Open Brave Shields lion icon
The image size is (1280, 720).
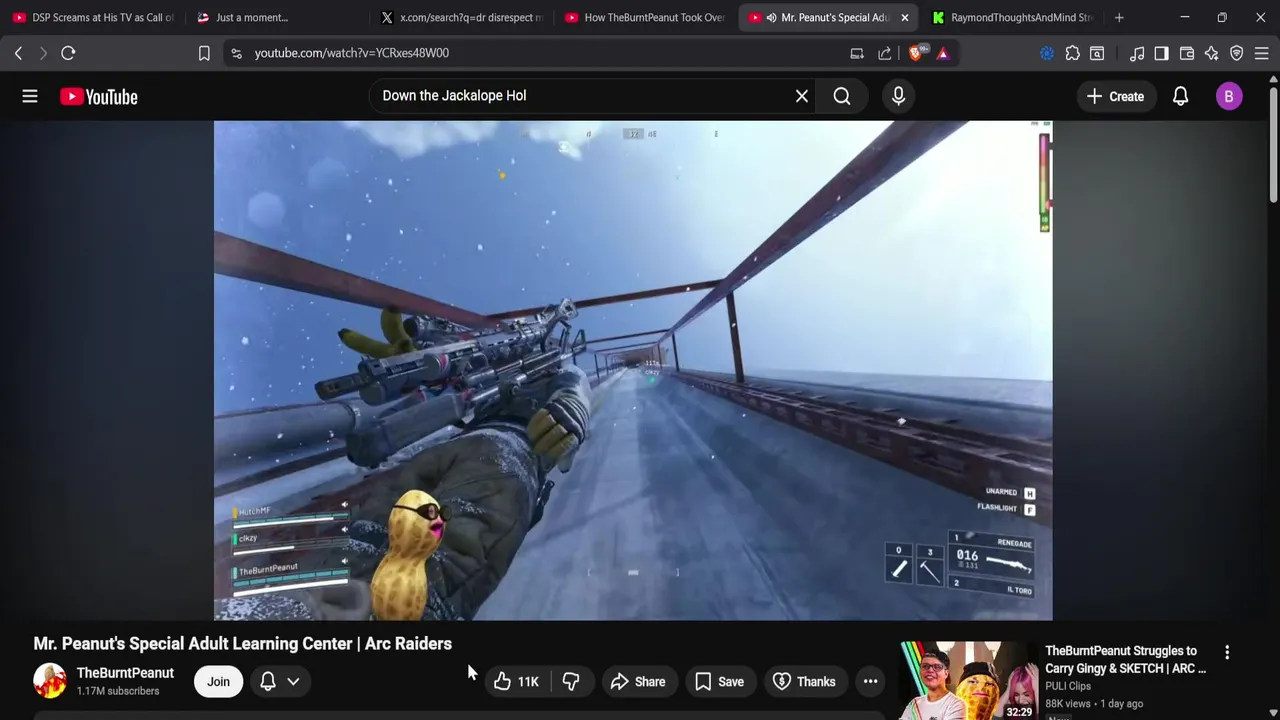coord(915,53)
